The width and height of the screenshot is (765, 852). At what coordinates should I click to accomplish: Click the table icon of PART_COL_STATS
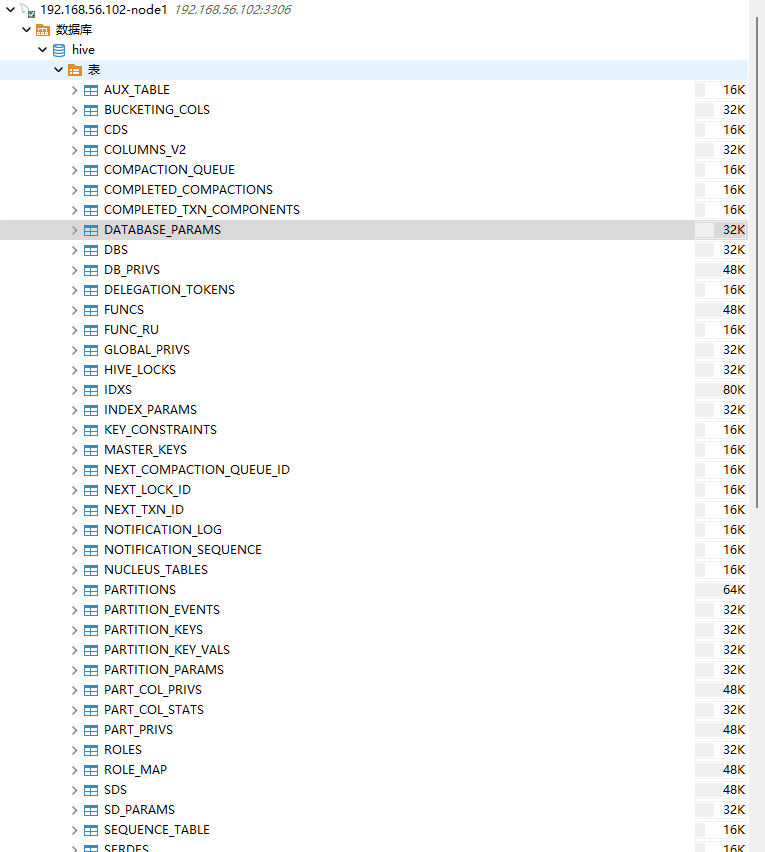[x=91, y=710]
